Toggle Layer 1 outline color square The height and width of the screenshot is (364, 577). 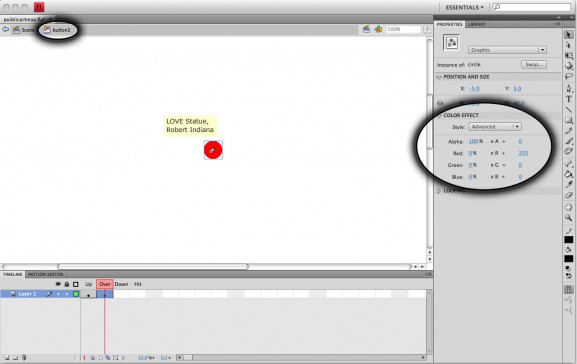coord(76,294)
